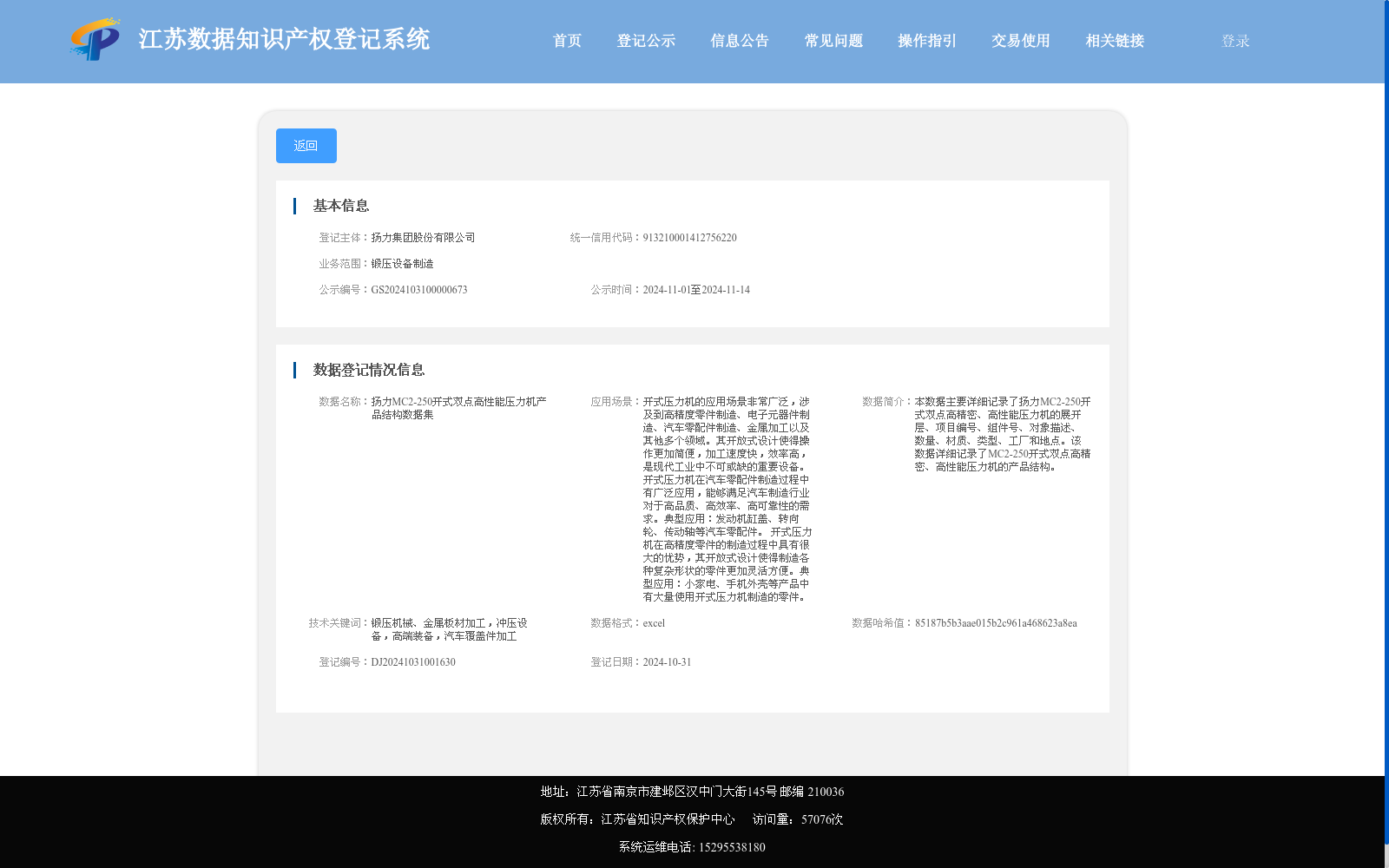
Task: Open the 常见问题 menu item
Action: click(x=833, y=41)
